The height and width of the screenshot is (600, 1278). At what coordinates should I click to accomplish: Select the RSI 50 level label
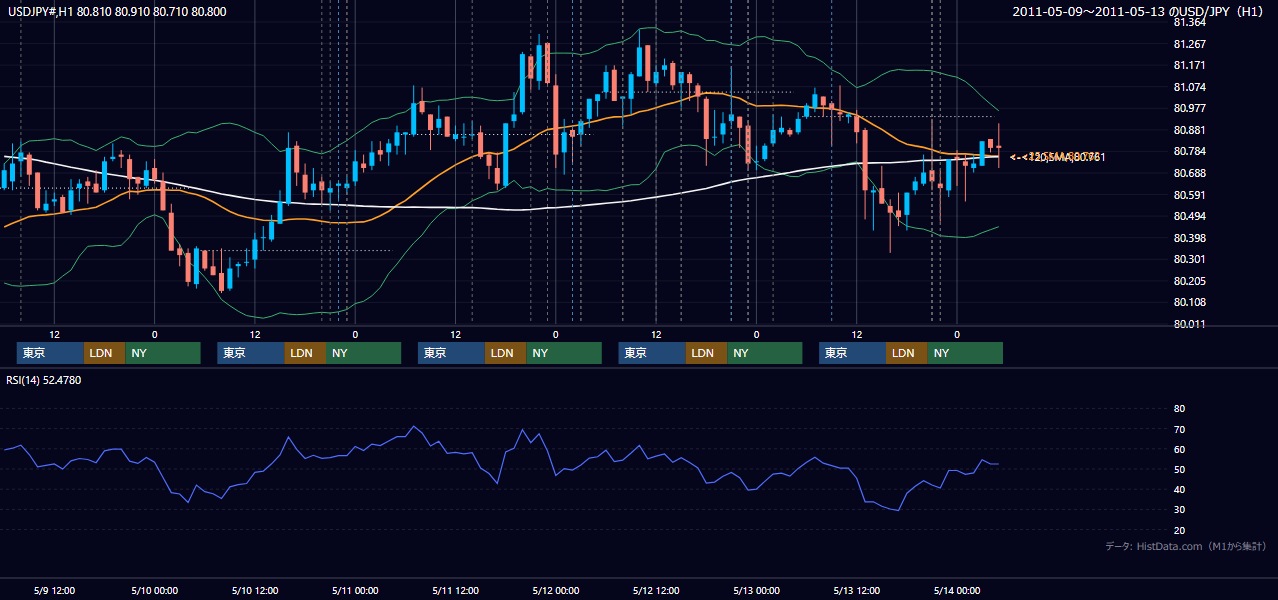click(x=1179, y=469)
